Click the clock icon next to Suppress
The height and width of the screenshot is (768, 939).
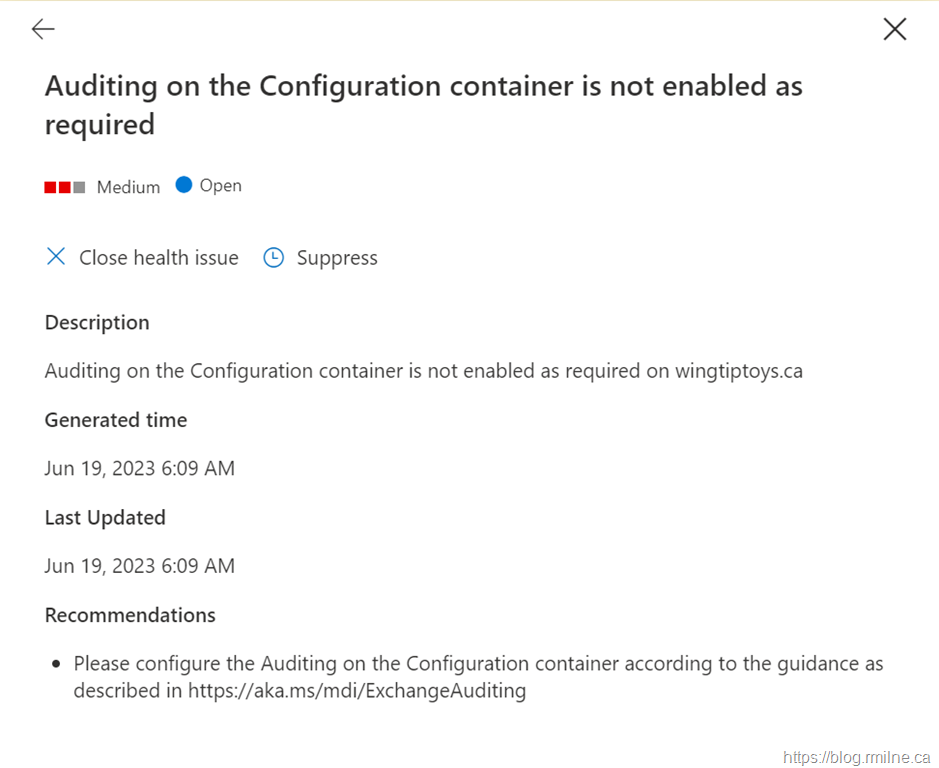click(273, 258)
